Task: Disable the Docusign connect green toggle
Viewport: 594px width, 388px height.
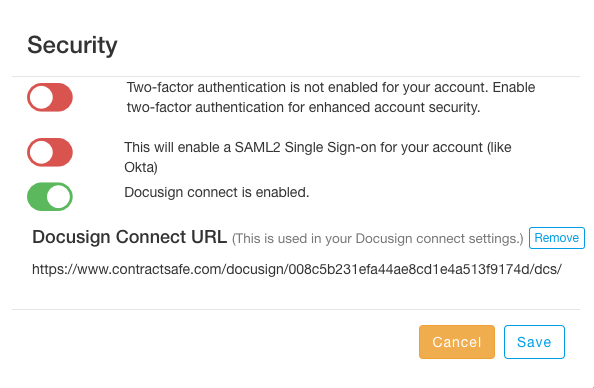Action: click(50, 197)
